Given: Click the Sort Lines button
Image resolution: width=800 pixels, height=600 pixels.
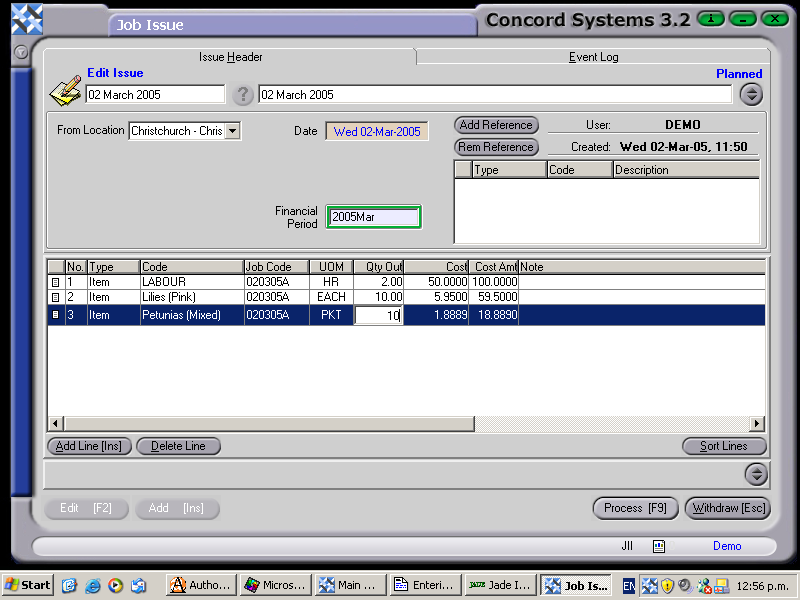Looking at the screenshot, I should (724, 446).
